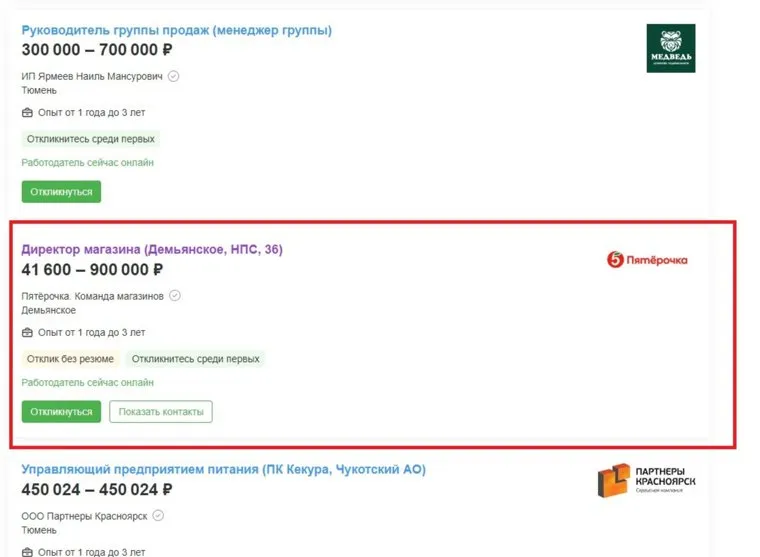Open the Директор магазина vacancy title
This screenshot has width=760, height=557.
click(152, 249)
